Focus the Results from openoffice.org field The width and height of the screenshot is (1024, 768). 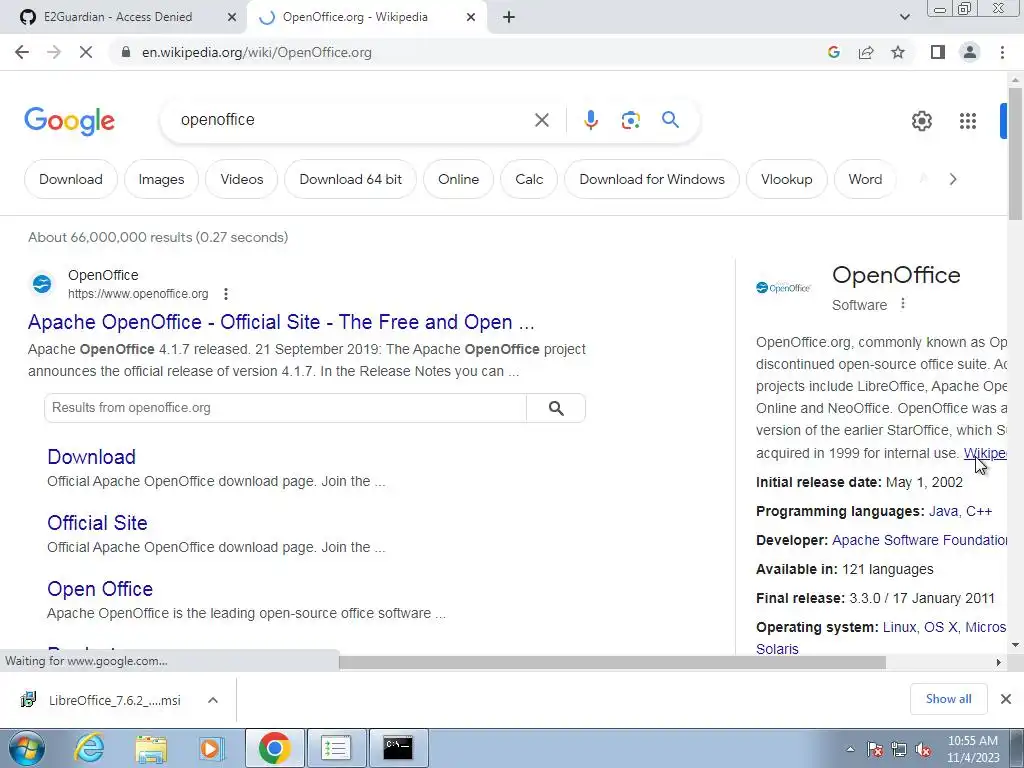coord(285,408)
